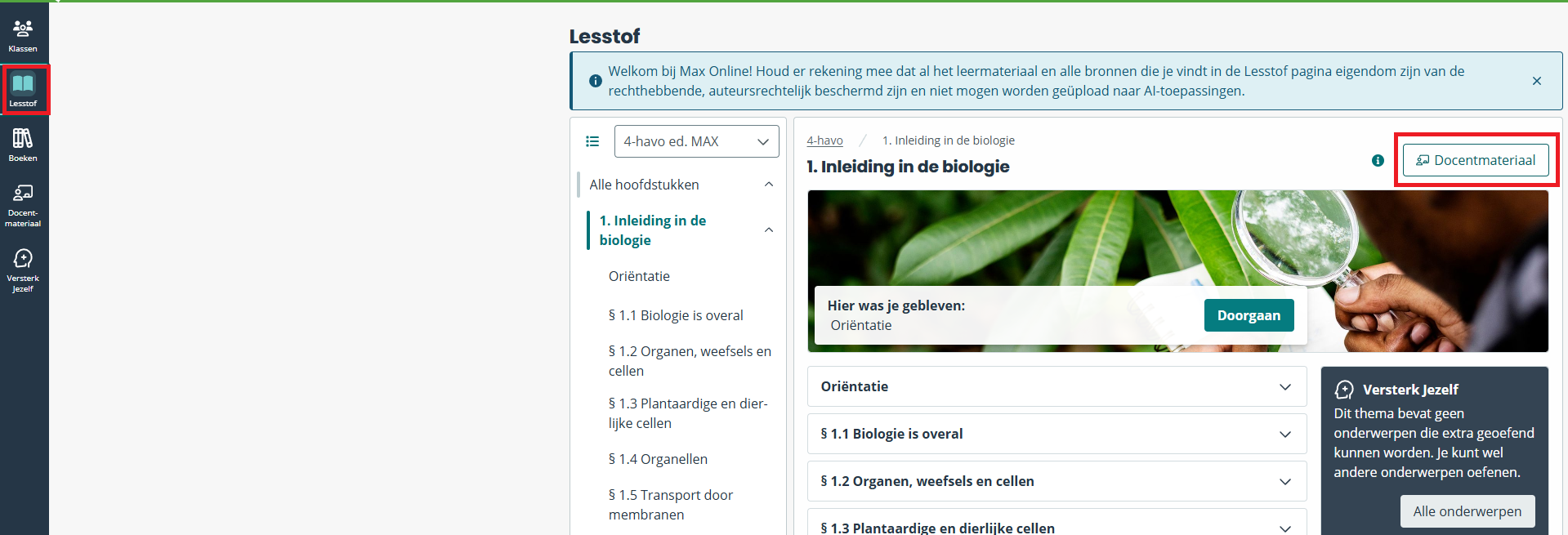
Task: Open the 4-havo breadcrumb link
Action: 824,140
